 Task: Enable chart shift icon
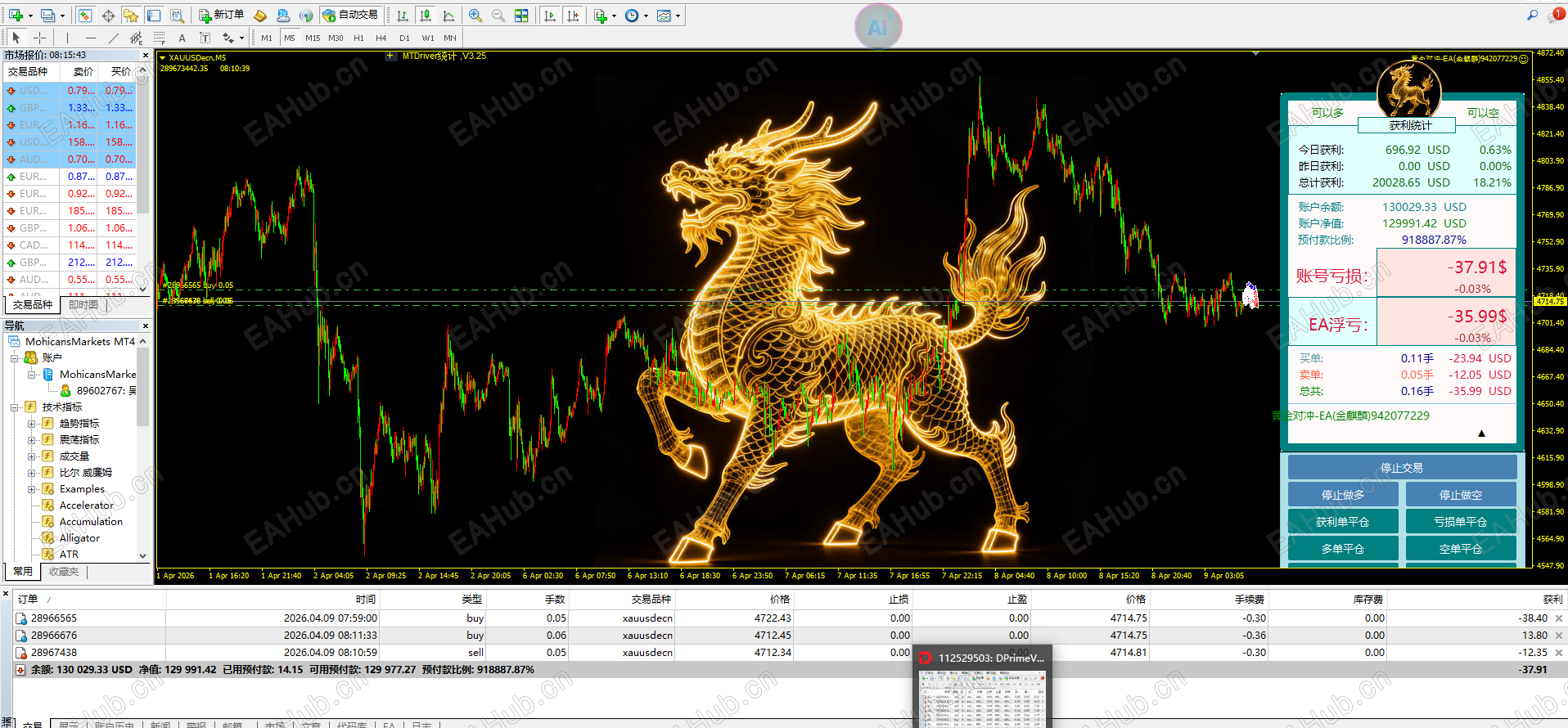[x=573, y=16]
